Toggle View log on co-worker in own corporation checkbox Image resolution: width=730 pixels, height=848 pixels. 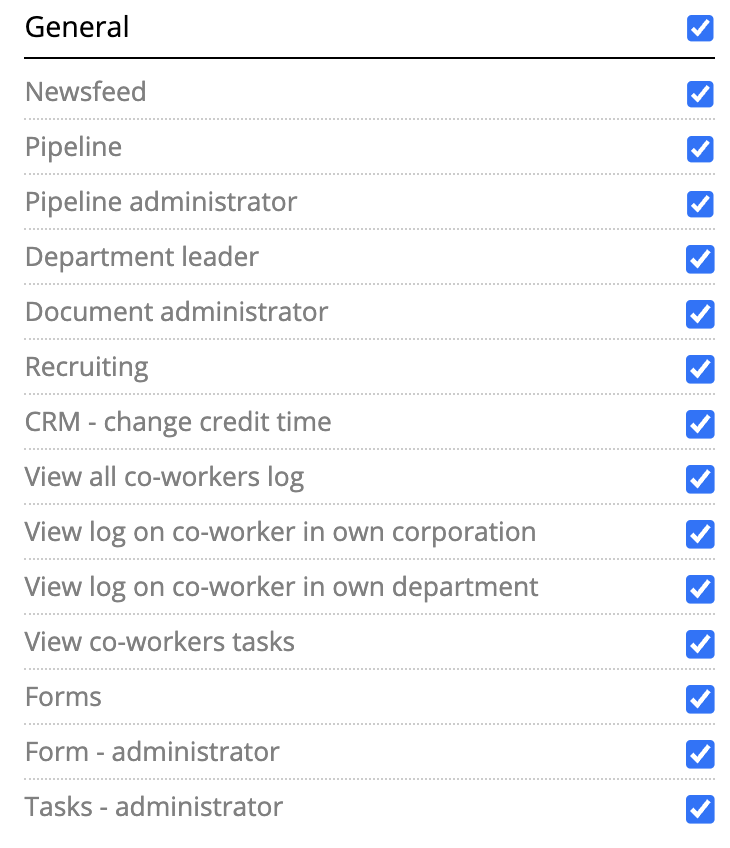tap(700, 534)
